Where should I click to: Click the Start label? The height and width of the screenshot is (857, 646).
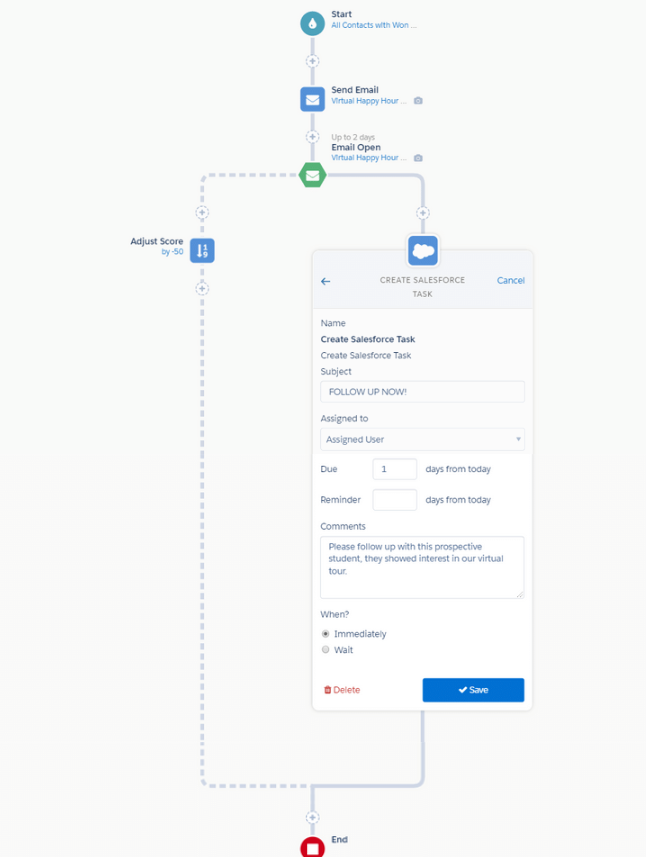coord(342,14)
